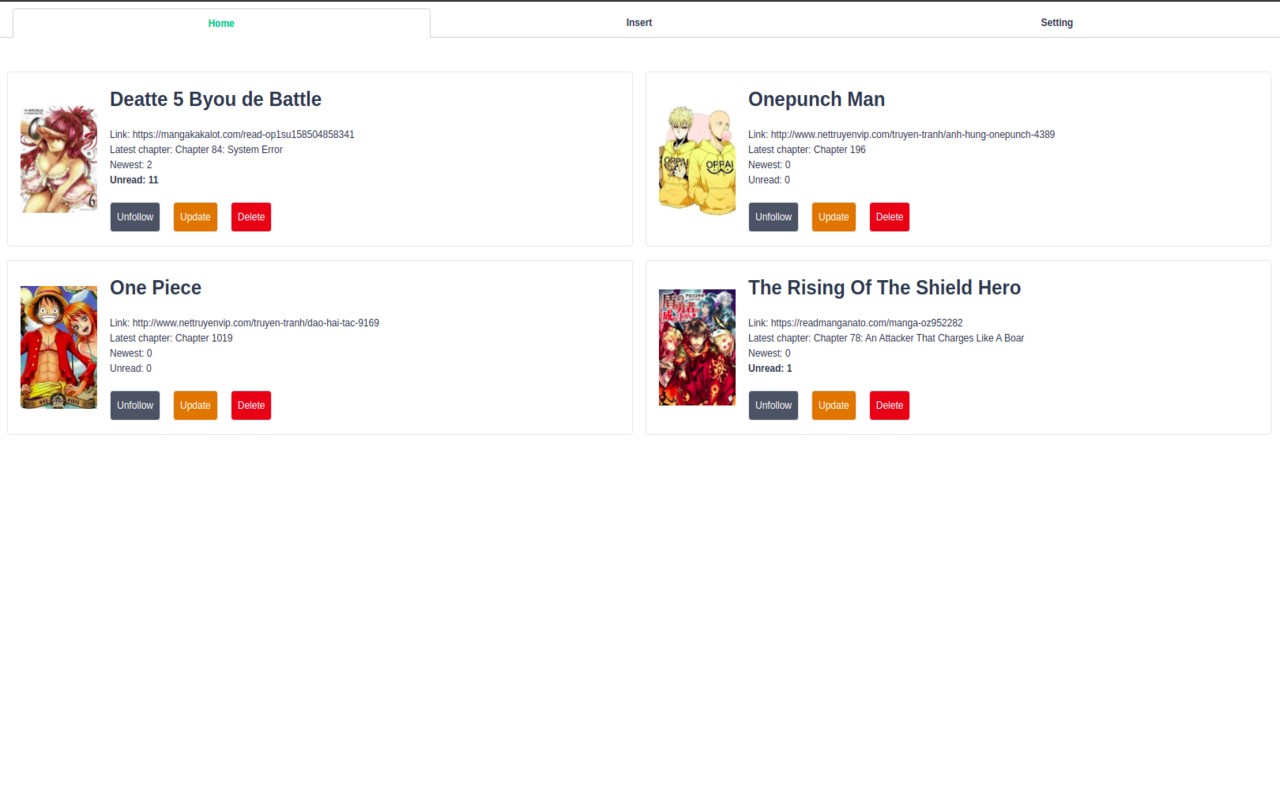This screenshot has height=800, width=1280.
Task: Click Shield Hero cover image
Action: (x=697, y=347)
